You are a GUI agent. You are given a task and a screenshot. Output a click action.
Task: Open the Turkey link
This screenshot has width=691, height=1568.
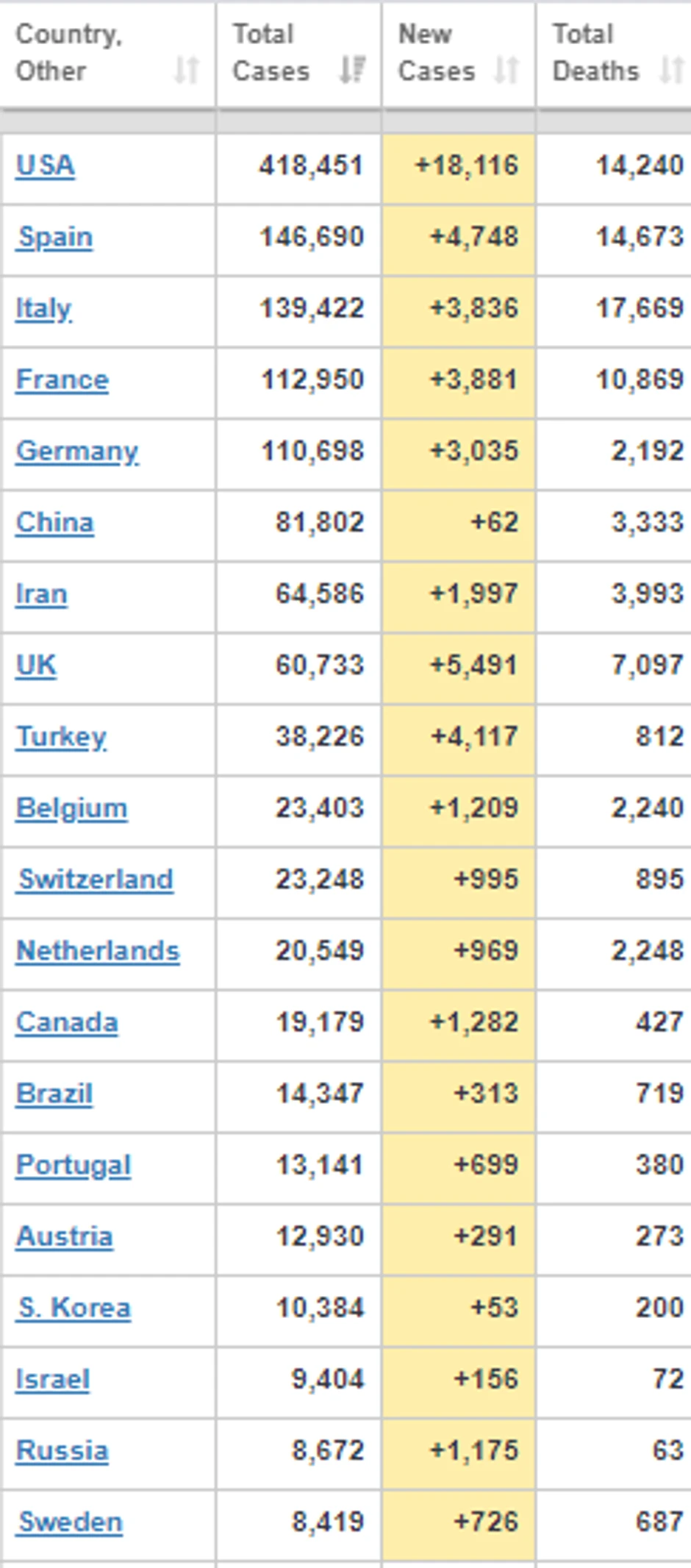pos(62,736)
